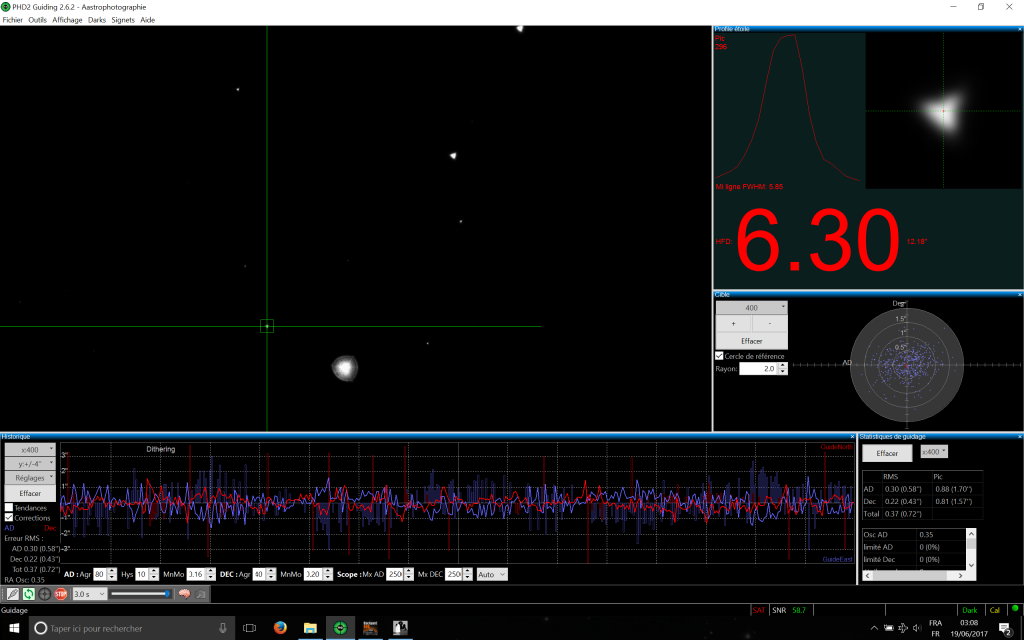
Task: Open the Fichier menu
Action: tap(12, 20)
